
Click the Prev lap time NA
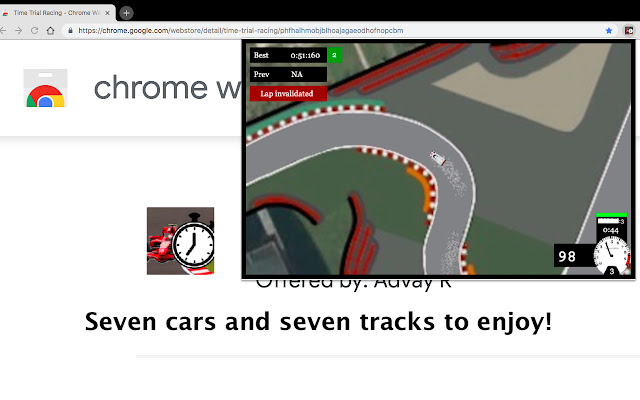(x=288, y=74)
